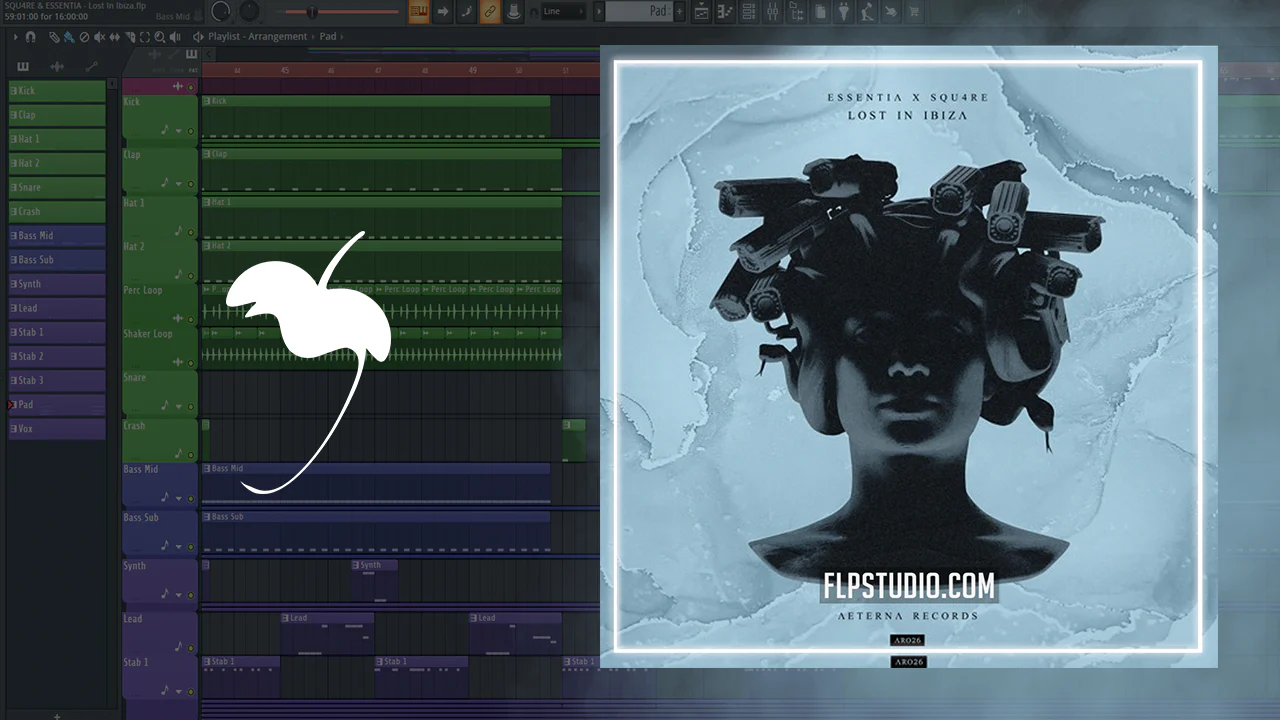
Task: Open the Synth track dropdown arrow
Action: (180, 594)
